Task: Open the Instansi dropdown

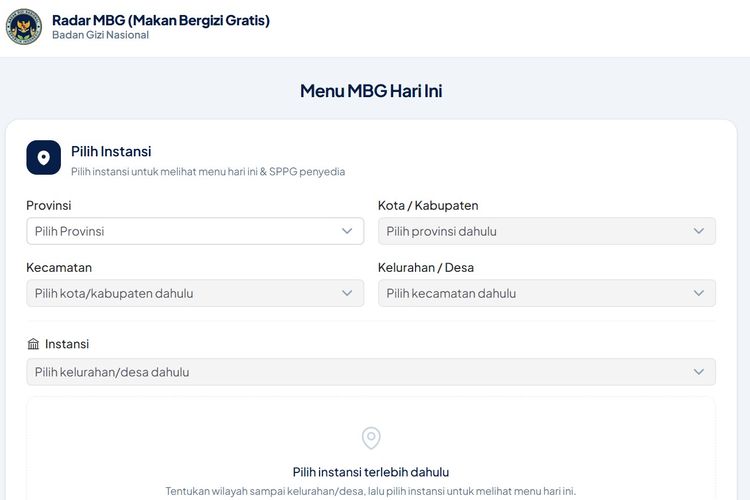Action: [x=371, y=372]
